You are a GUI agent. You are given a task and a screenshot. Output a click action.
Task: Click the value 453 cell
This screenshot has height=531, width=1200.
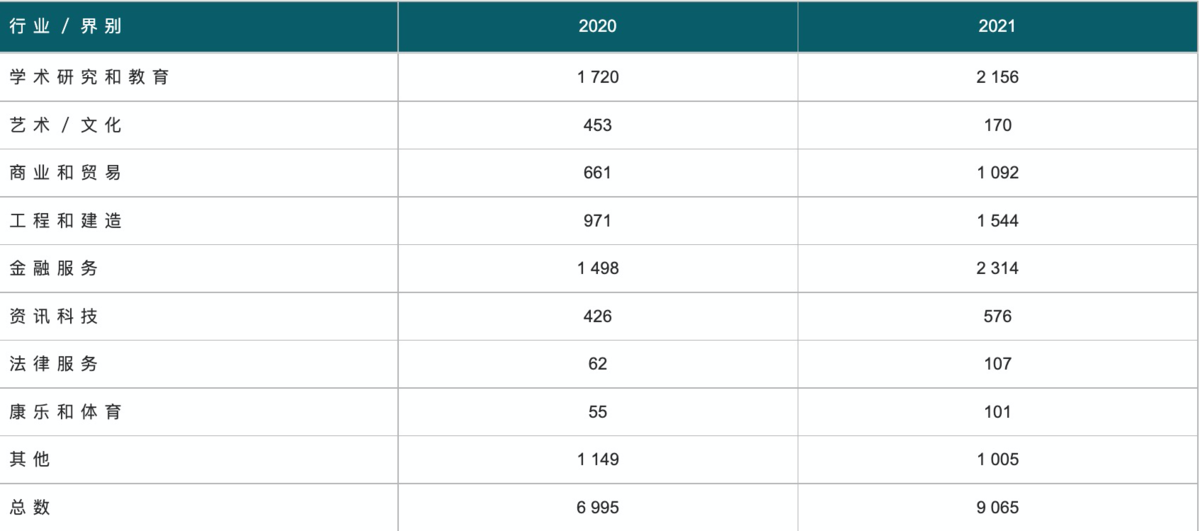pyautogui.click(x=598, y=125)
